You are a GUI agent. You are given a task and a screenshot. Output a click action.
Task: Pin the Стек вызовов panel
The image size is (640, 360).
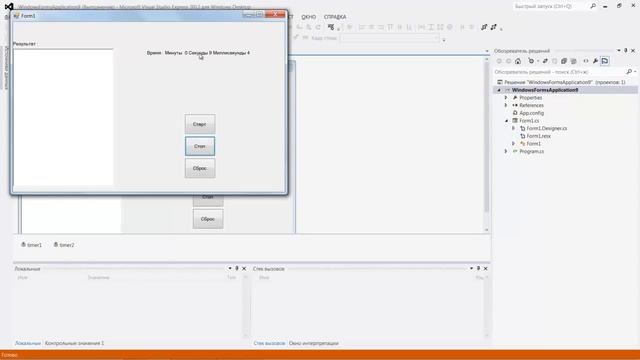pyautogui.click(x=478, y=269)
